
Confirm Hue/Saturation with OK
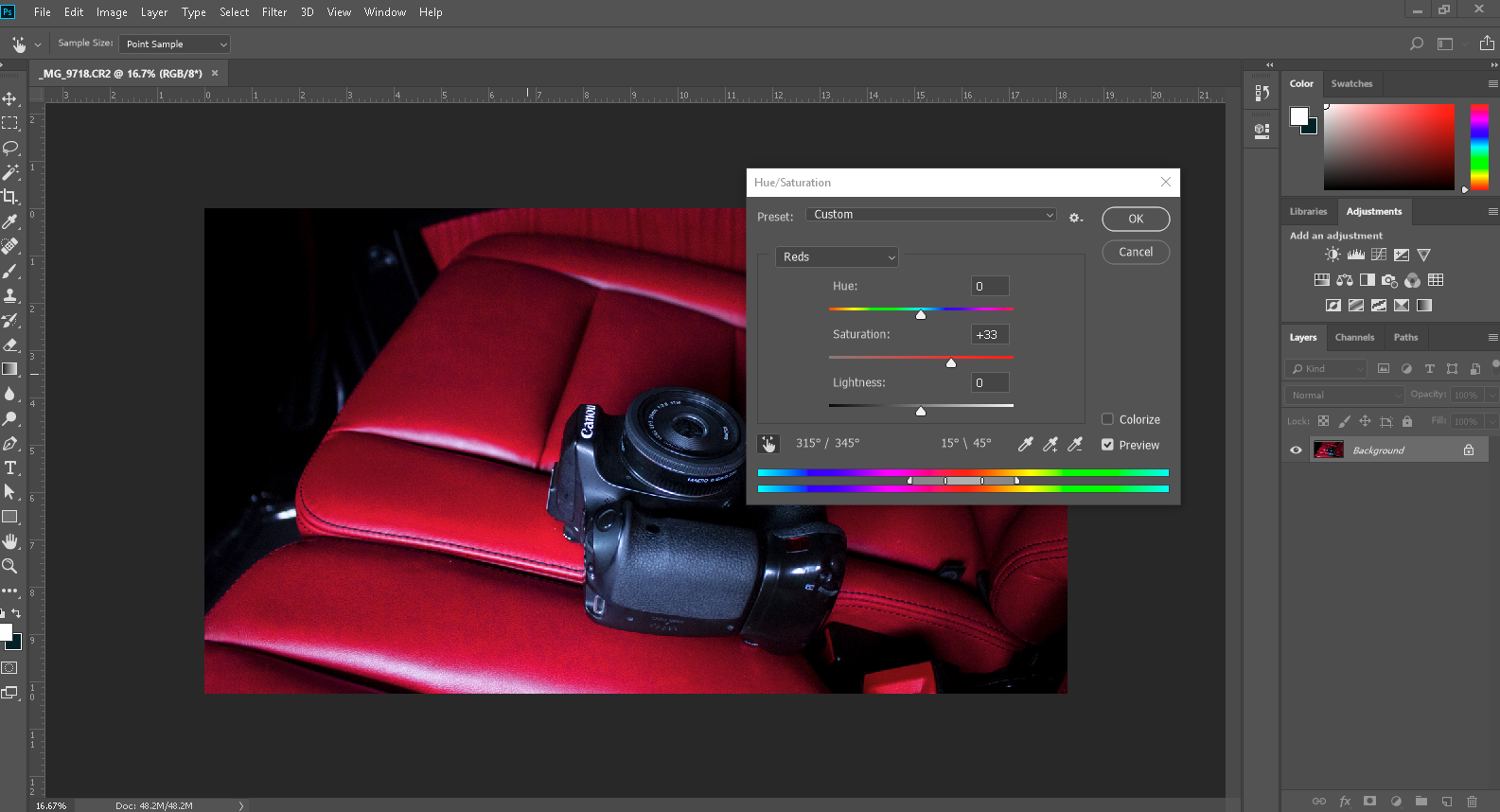(x=1136, y=219)
